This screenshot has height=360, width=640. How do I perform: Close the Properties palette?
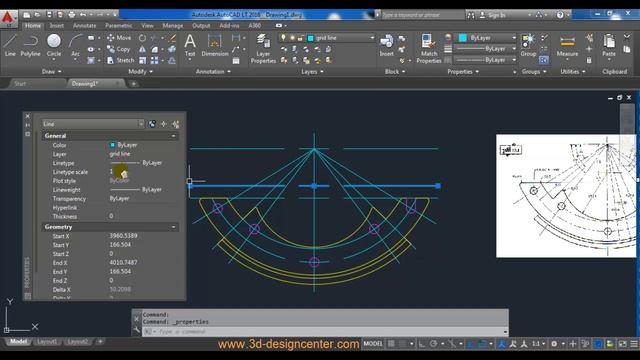point(28,116)
